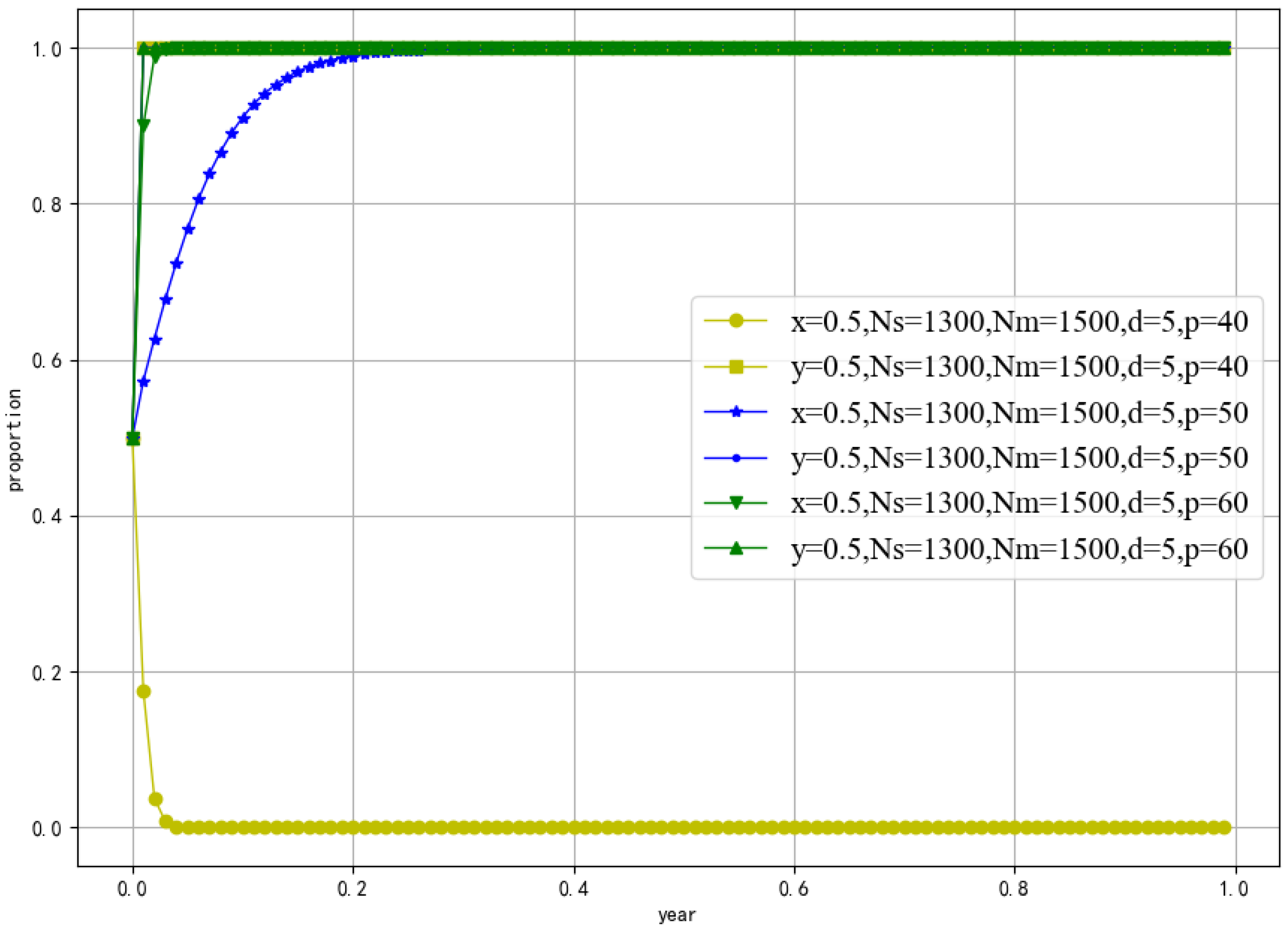Click the green down-triangle data point near 0.9
Screen dimensions: 1288x933
[144, 125]
